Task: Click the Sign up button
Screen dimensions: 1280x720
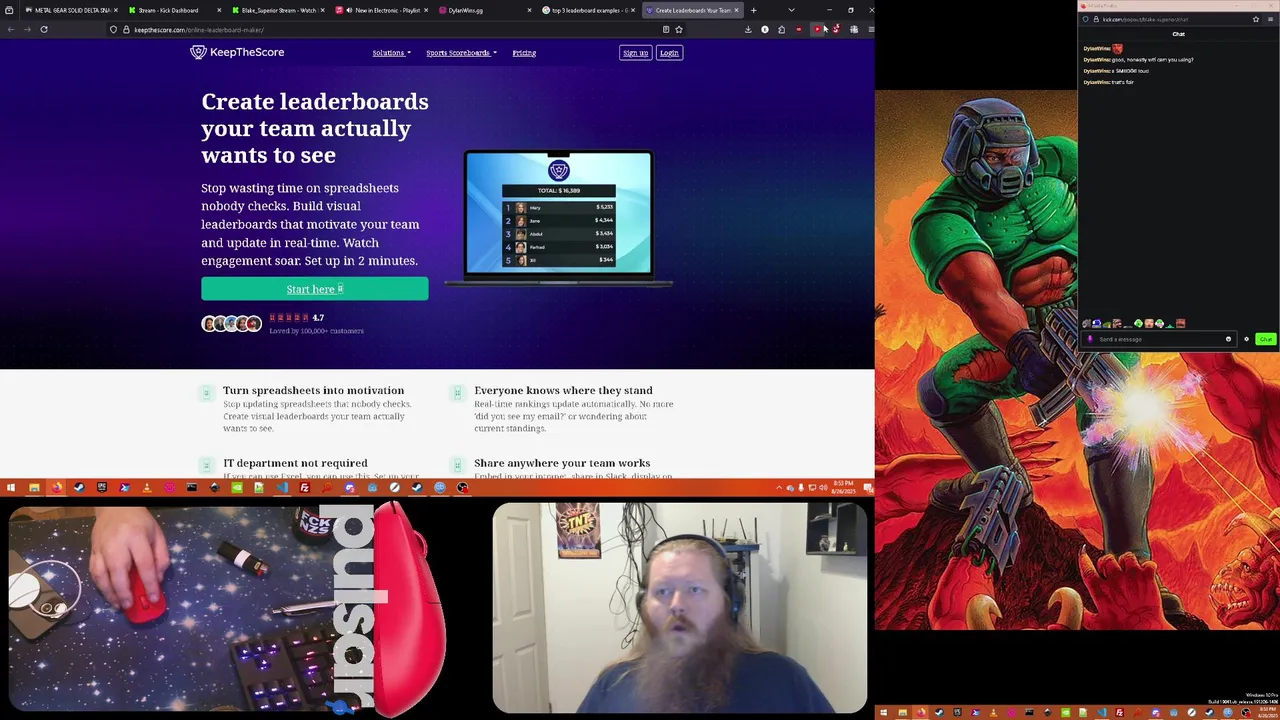Action: click(x=635, y=52)
